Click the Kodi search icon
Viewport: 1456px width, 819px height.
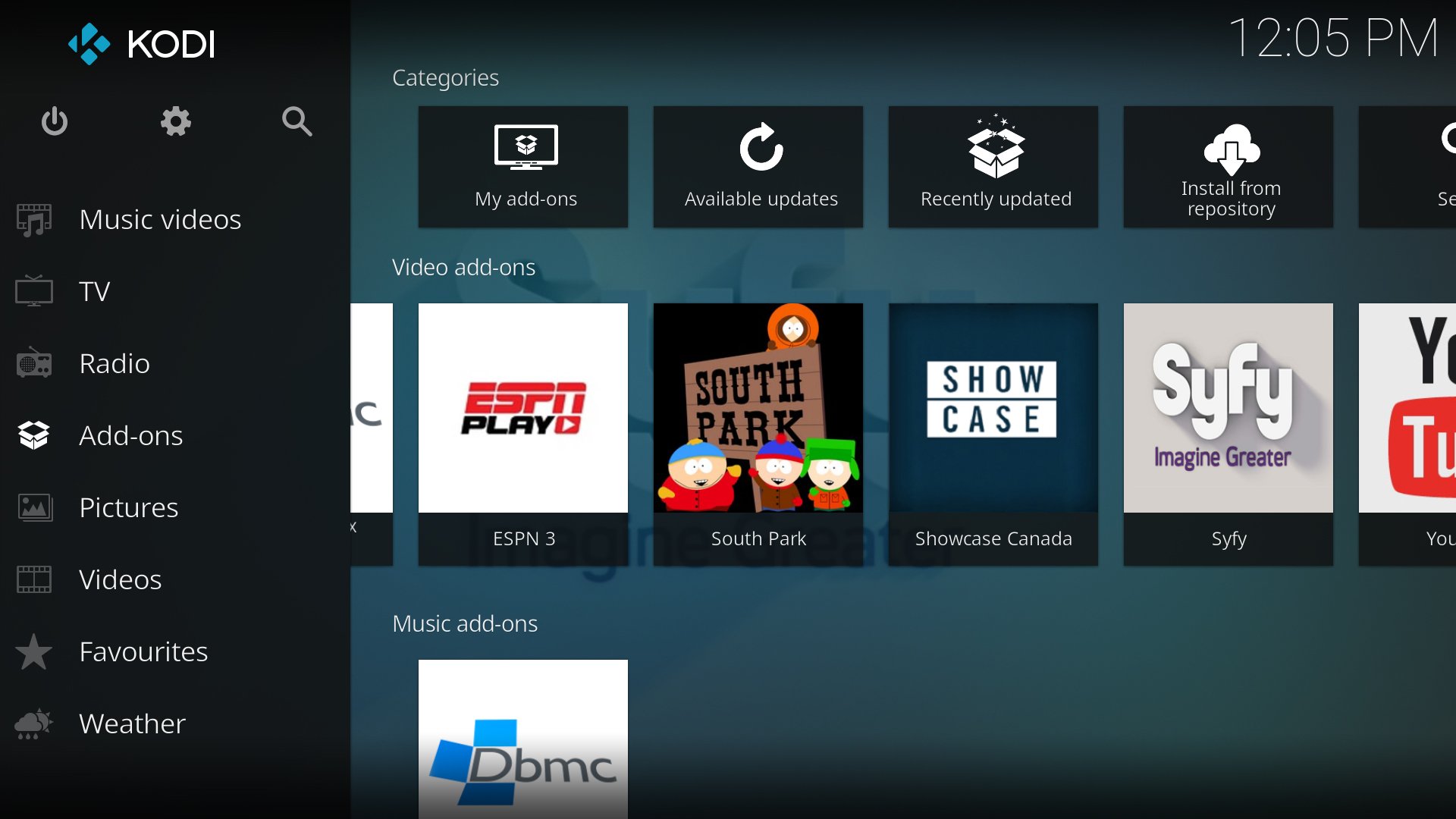coord(297,122)
